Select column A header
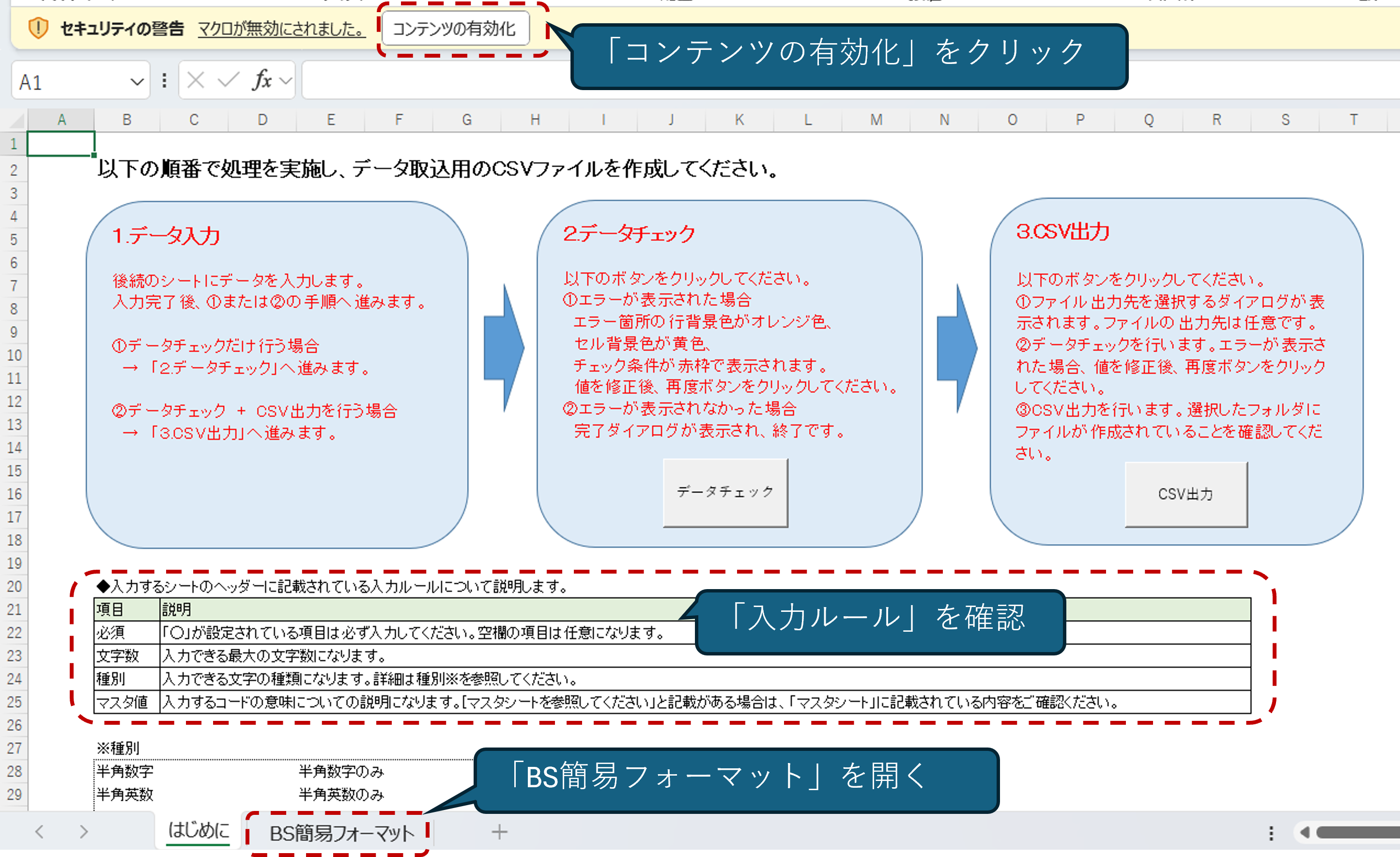The width and height of the screenshot is (1400, 857). pyautogui.click(x=62, y=120)
